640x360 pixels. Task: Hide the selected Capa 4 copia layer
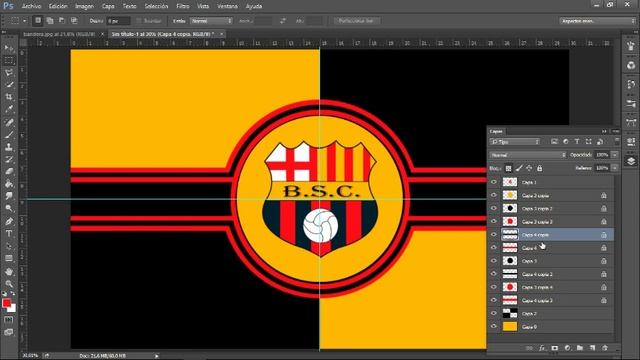point(494,234)
